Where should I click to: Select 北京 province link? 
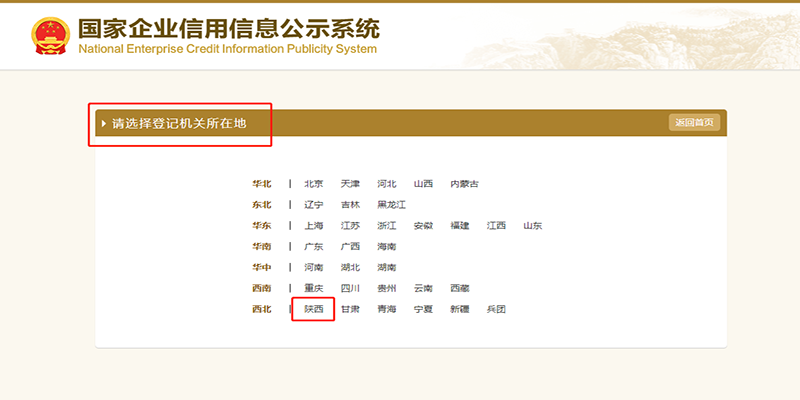pos(314,184)
